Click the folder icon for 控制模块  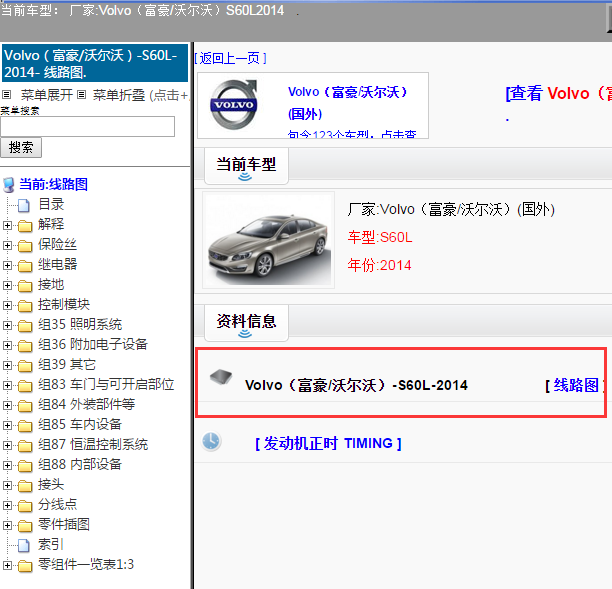[x=25, y=306]
